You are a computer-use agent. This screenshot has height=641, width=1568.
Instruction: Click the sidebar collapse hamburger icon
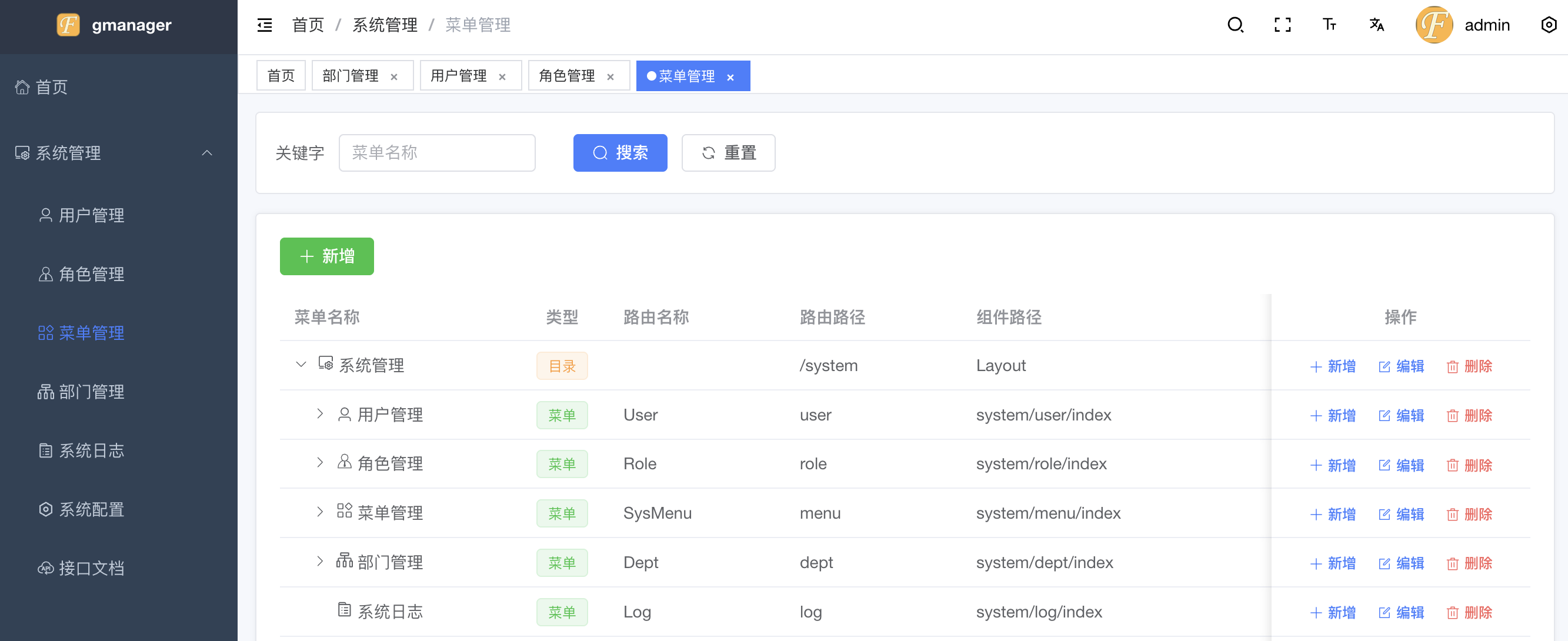tap(264, 25)
